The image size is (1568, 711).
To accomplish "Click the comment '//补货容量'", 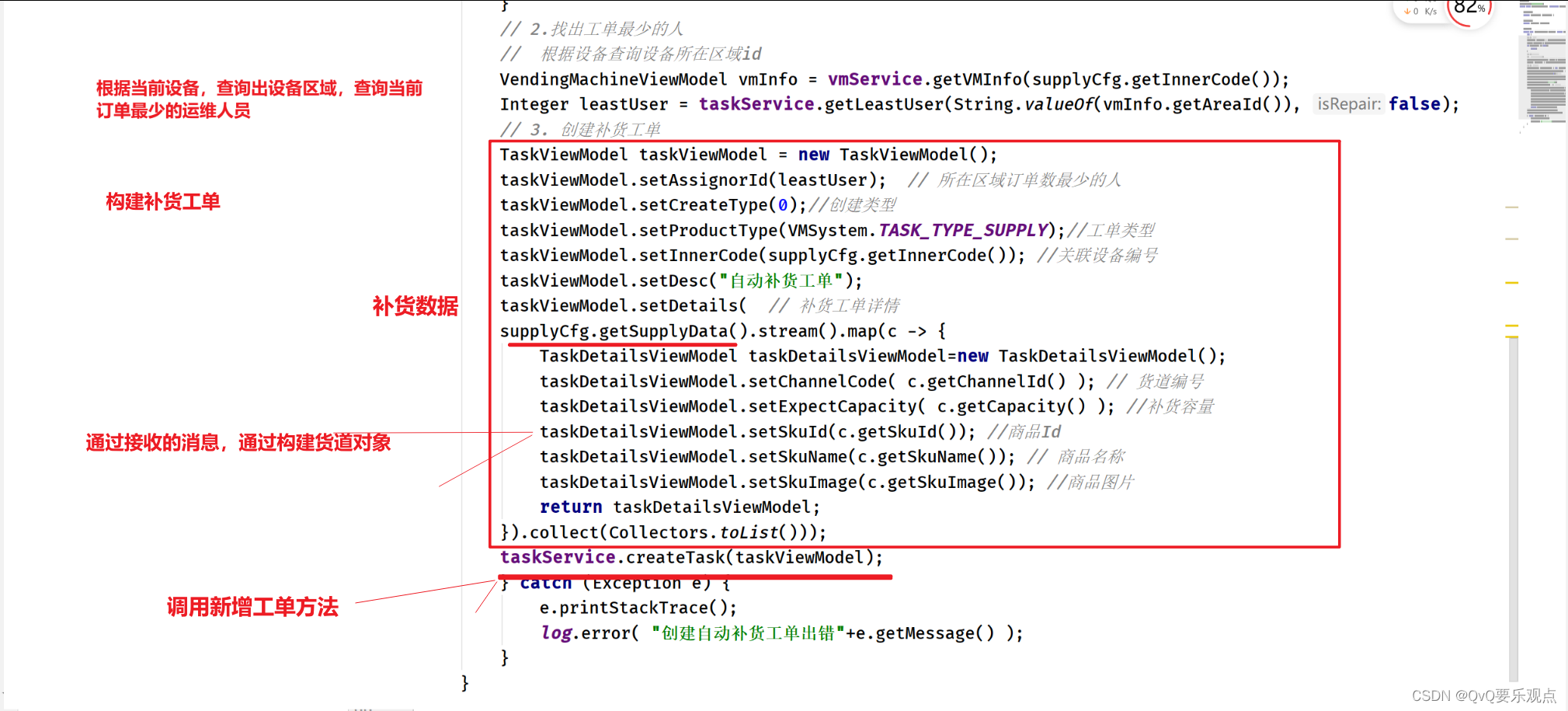I will point(1170,406).
